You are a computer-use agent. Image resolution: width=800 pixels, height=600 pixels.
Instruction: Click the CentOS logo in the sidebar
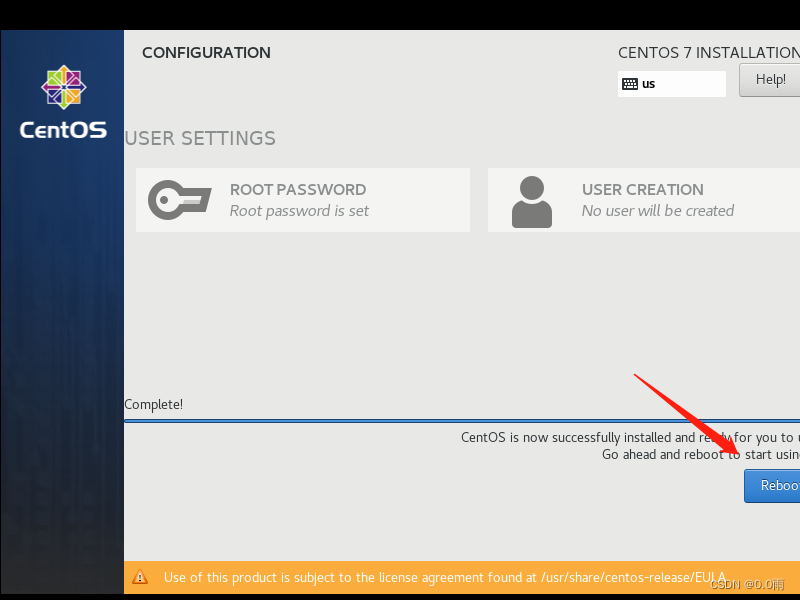63,102
